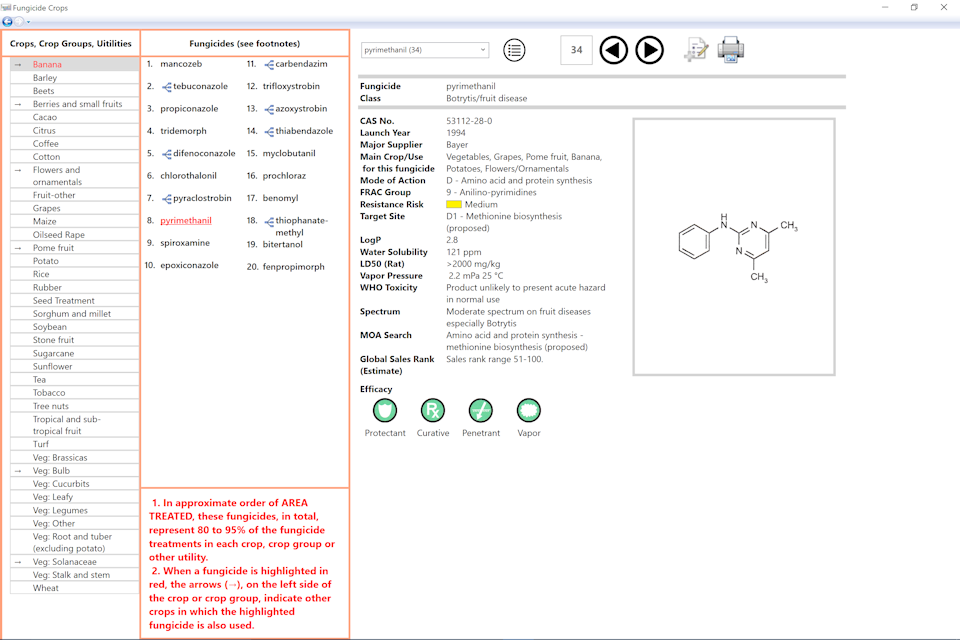Open the notes edit icon
Screen dimensions: 960x640
click(x=696, y=49)
